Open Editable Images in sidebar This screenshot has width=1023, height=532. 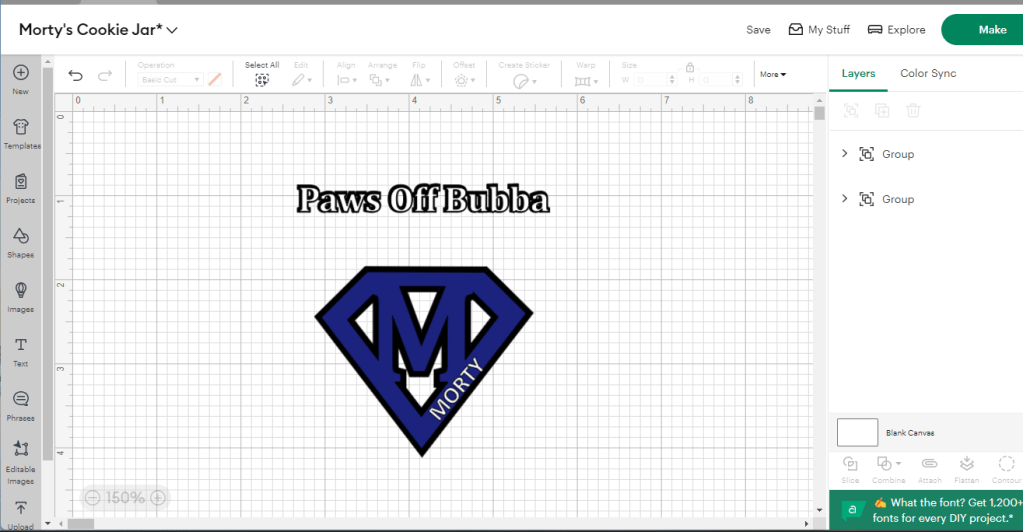pyautogui.click(x=20, y=460)
